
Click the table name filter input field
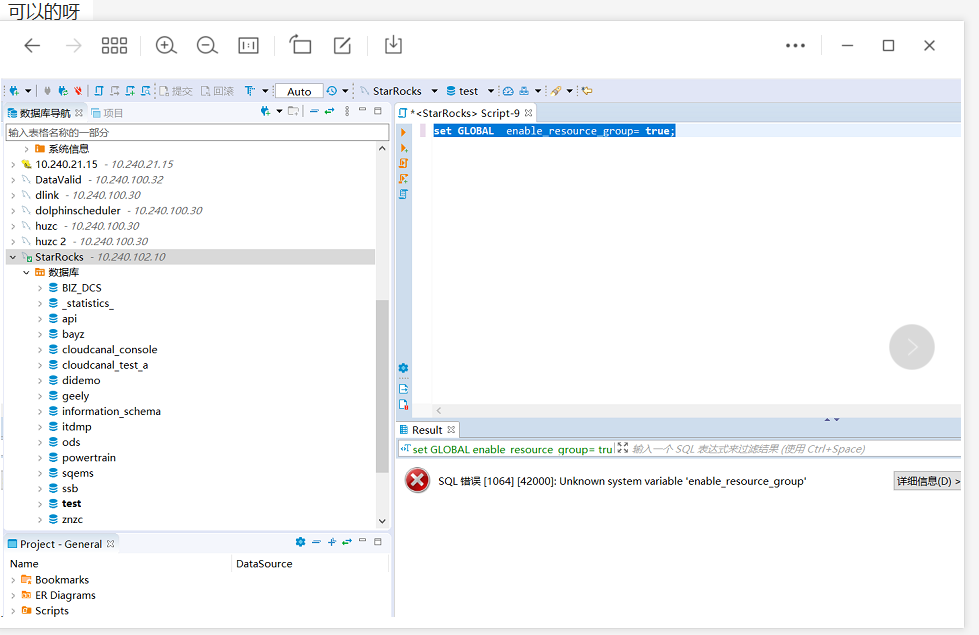tap(197, 132)
